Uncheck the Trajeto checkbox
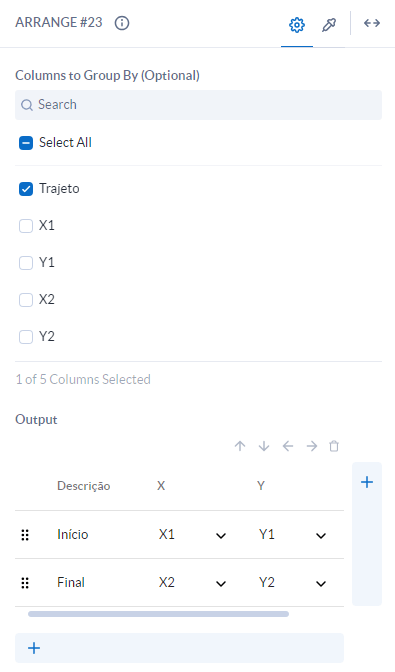The image size is (395, 672). [x=26, y=189]
